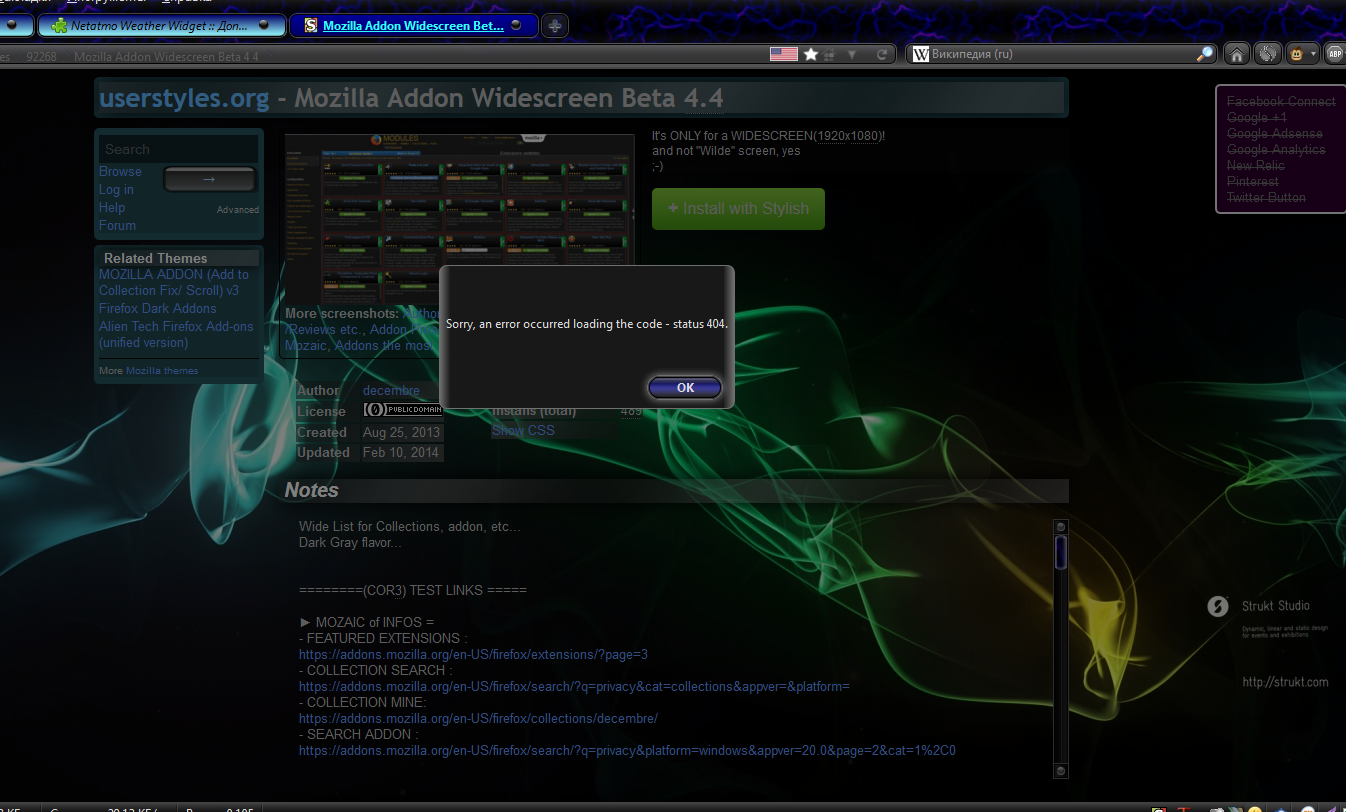This screenshot has height=812, width=1346.
Task: Click the Mozilla themes link
Action: (162, 370)
